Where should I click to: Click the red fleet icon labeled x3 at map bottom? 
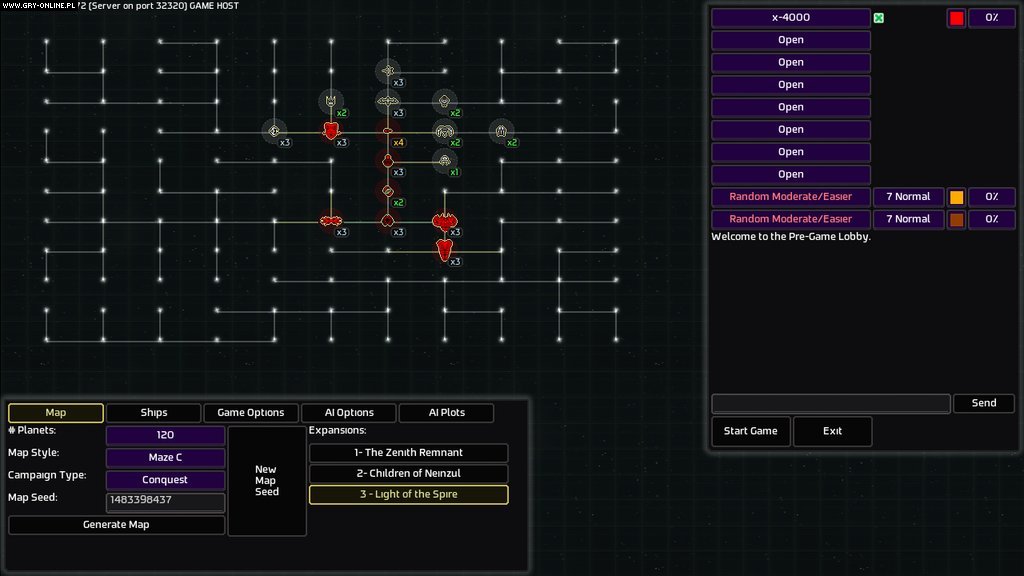coord(444,250)
